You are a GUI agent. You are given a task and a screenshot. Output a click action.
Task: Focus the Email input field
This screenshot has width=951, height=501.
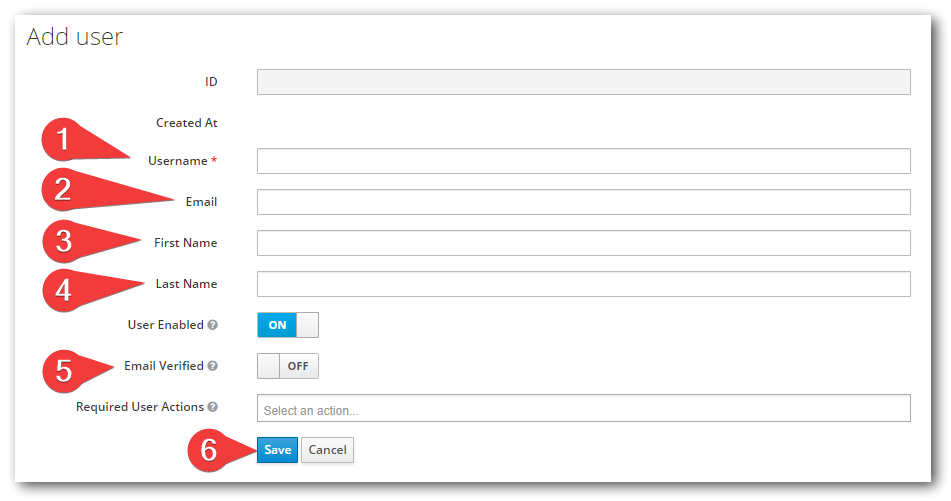pyautogui.click(x=583, y=202)
